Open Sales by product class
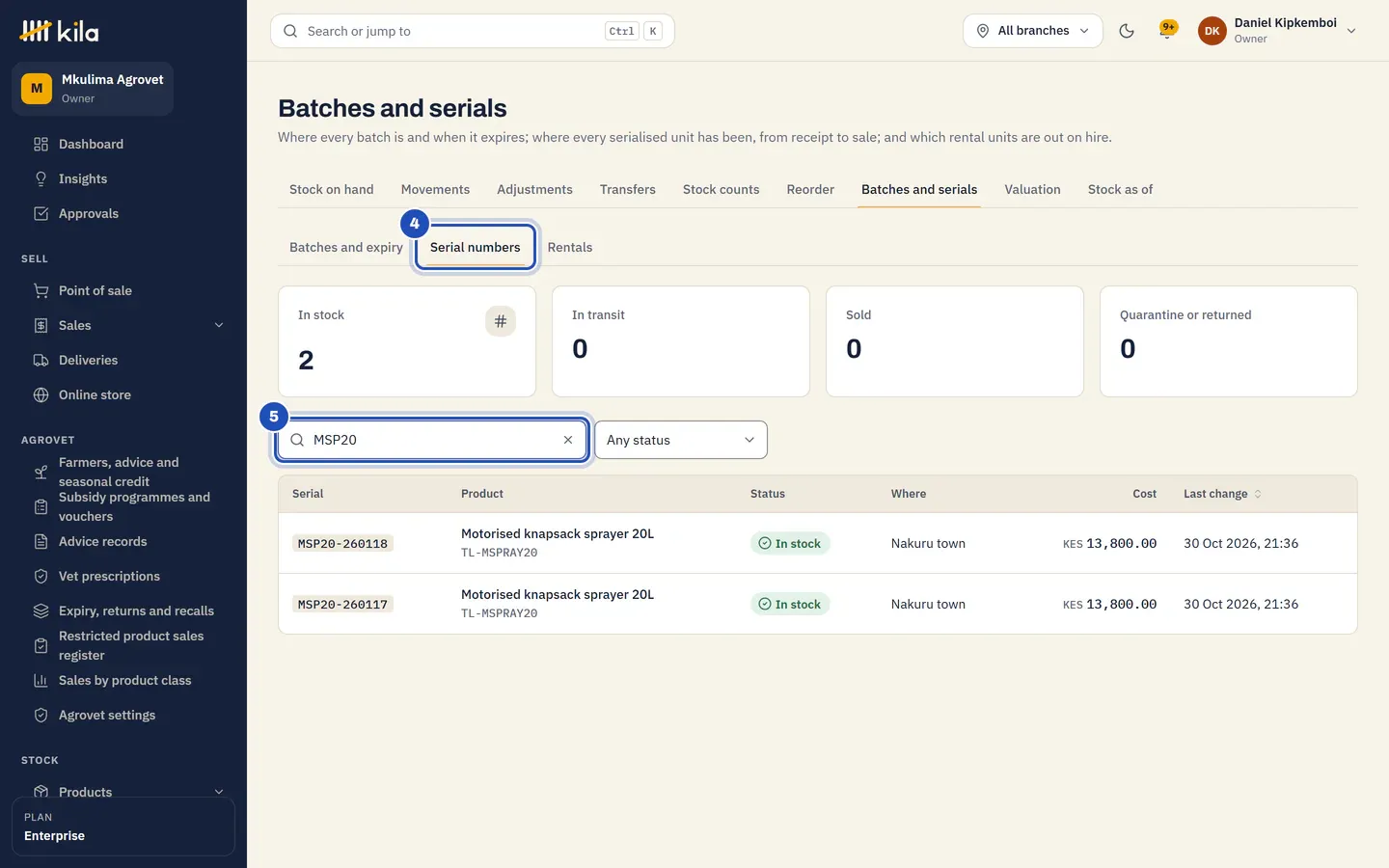Image resolution: width=1389 pixels, height=868 pixels. click(x=123, y=680)
